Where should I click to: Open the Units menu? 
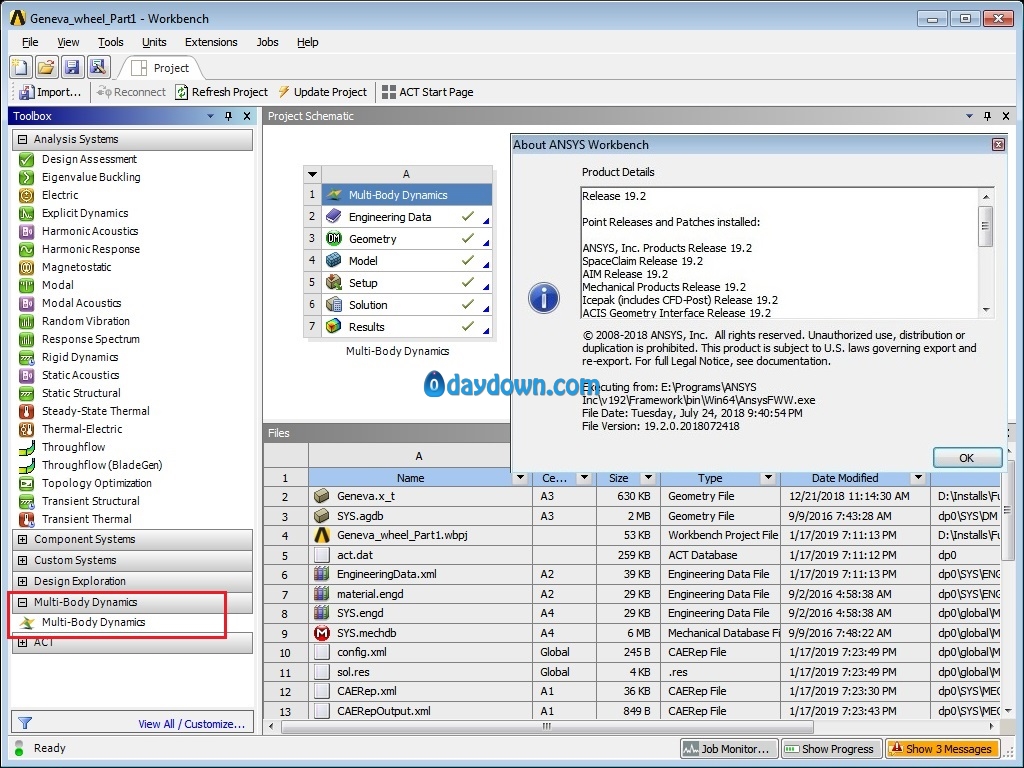point(154,42)
